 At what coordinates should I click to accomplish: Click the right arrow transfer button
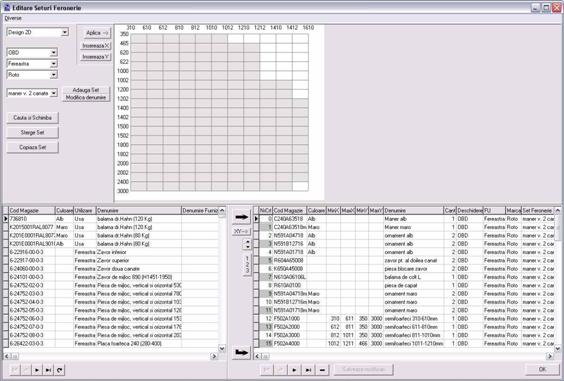(x=241, y=217)
